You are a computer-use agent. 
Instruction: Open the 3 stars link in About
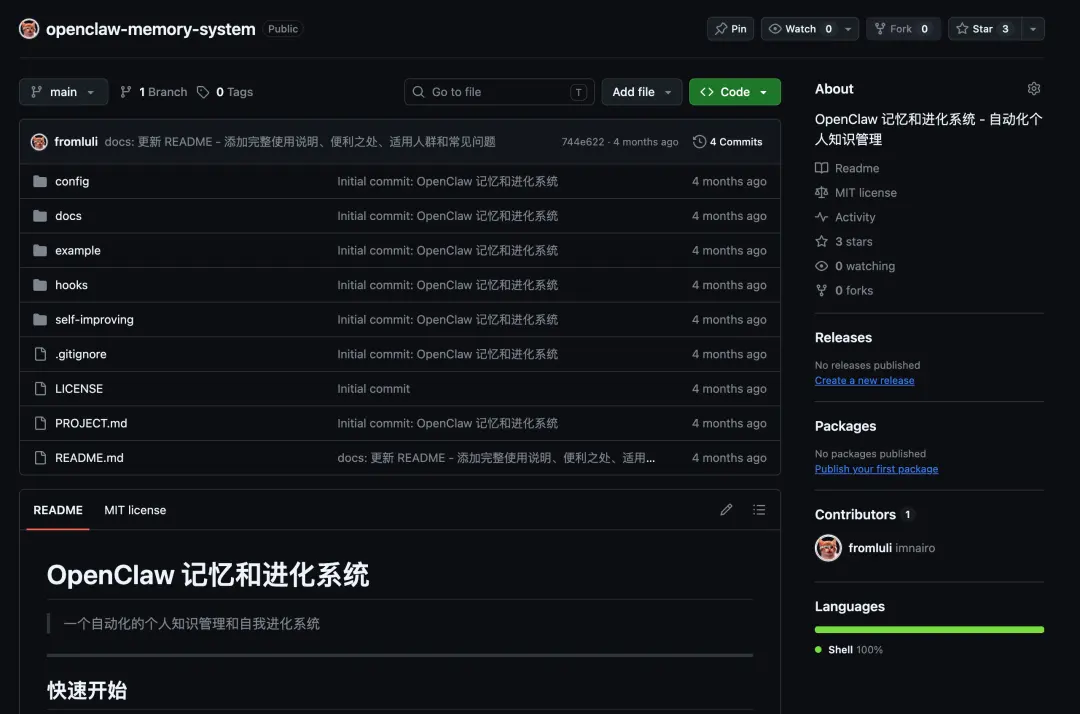click(853, 242)
